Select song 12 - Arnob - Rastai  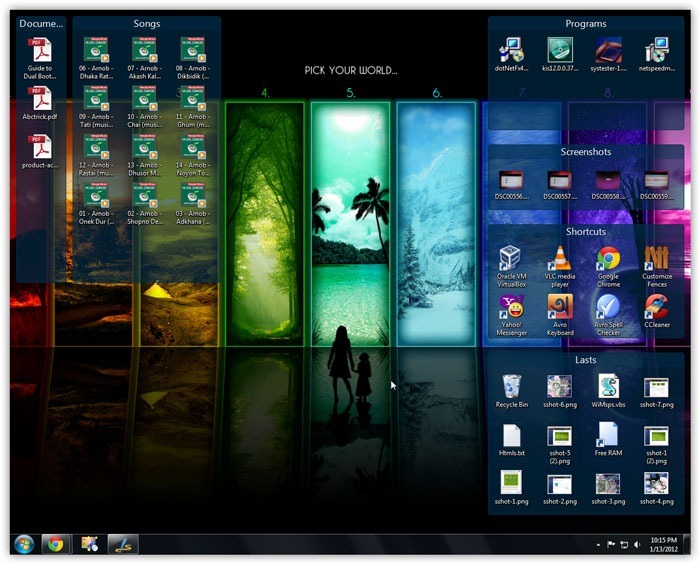(x=96, y=155)
